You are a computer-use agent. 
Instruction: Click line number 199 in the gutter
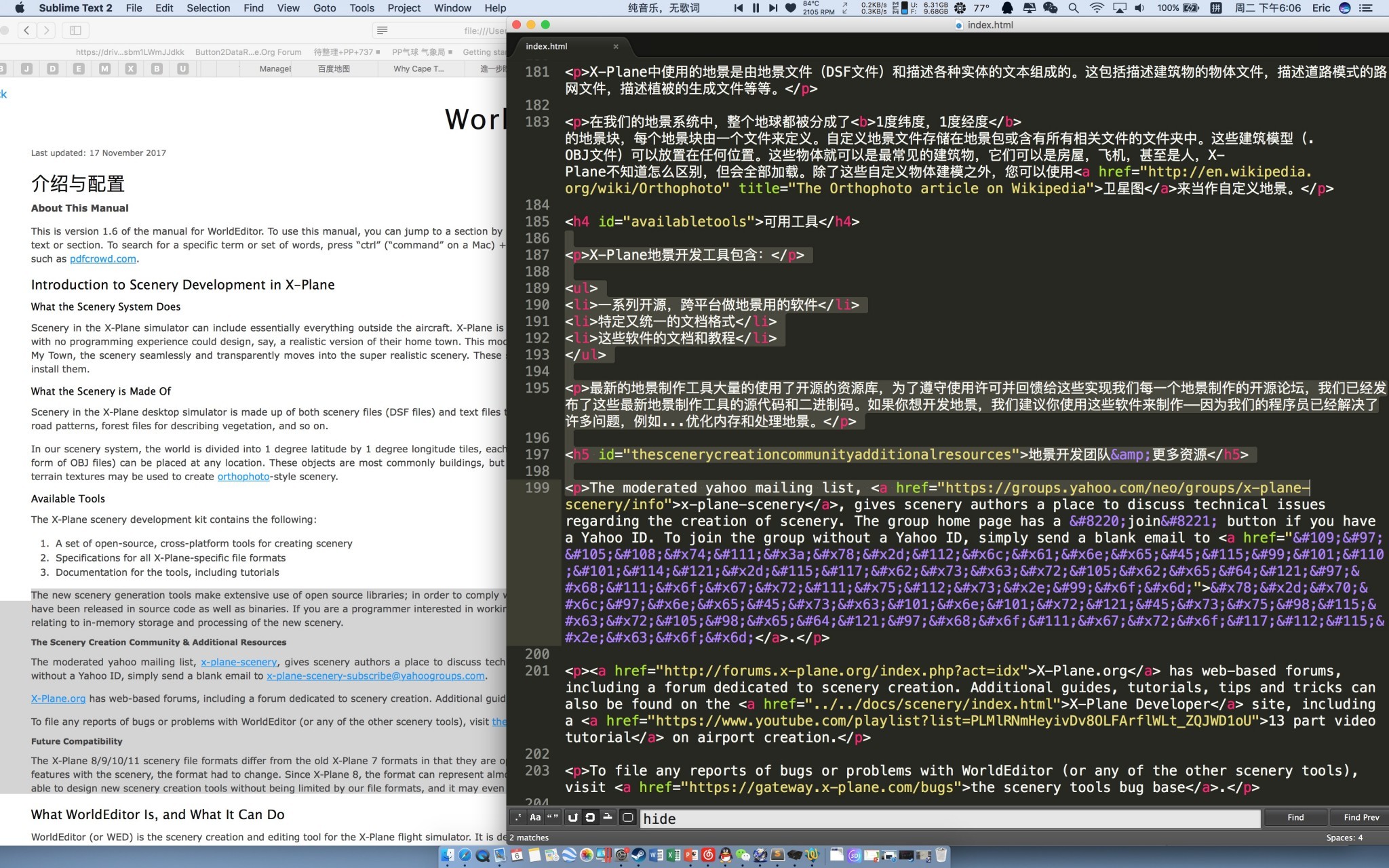(x=537, y=488)
